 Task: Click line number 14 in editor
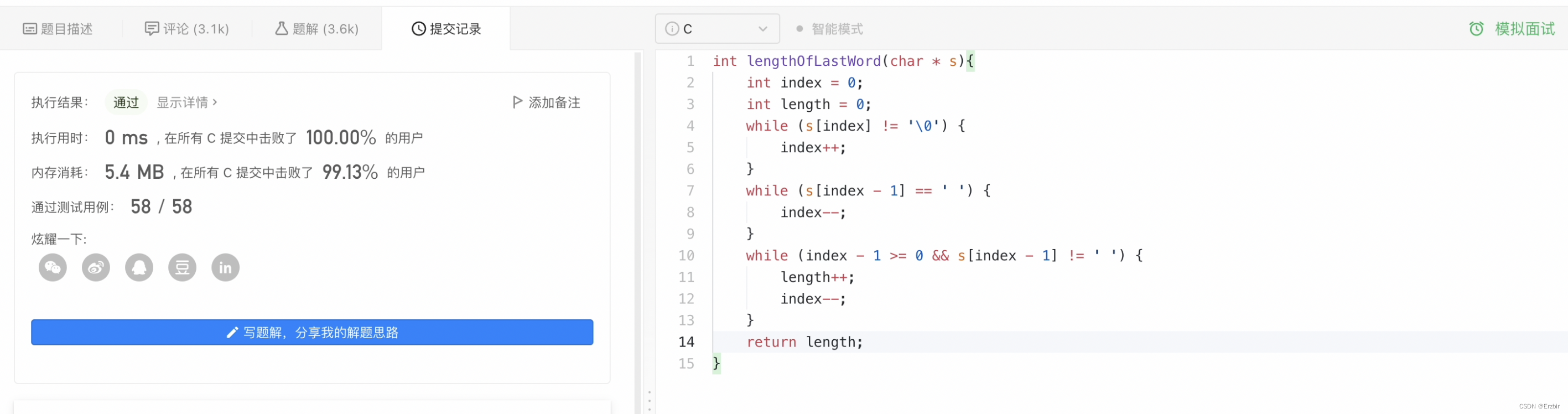pyautogui.click(x=686, y=342)
